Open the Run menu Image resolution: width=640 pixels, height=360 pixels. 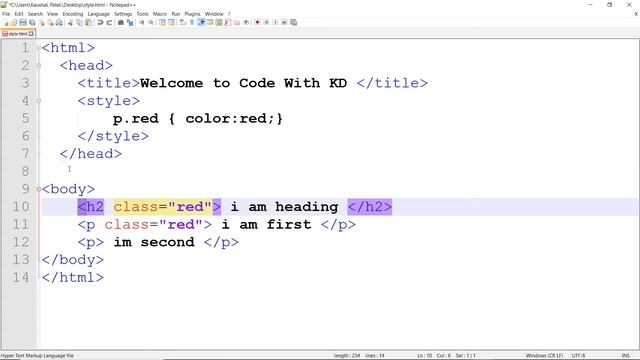click(176, 14)
